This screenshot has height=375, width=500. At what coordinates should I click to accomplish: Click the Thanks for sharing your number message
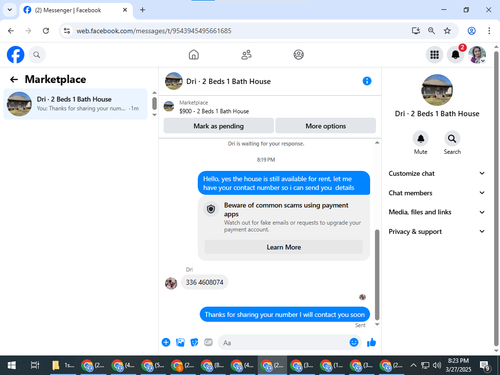point(285,314)
